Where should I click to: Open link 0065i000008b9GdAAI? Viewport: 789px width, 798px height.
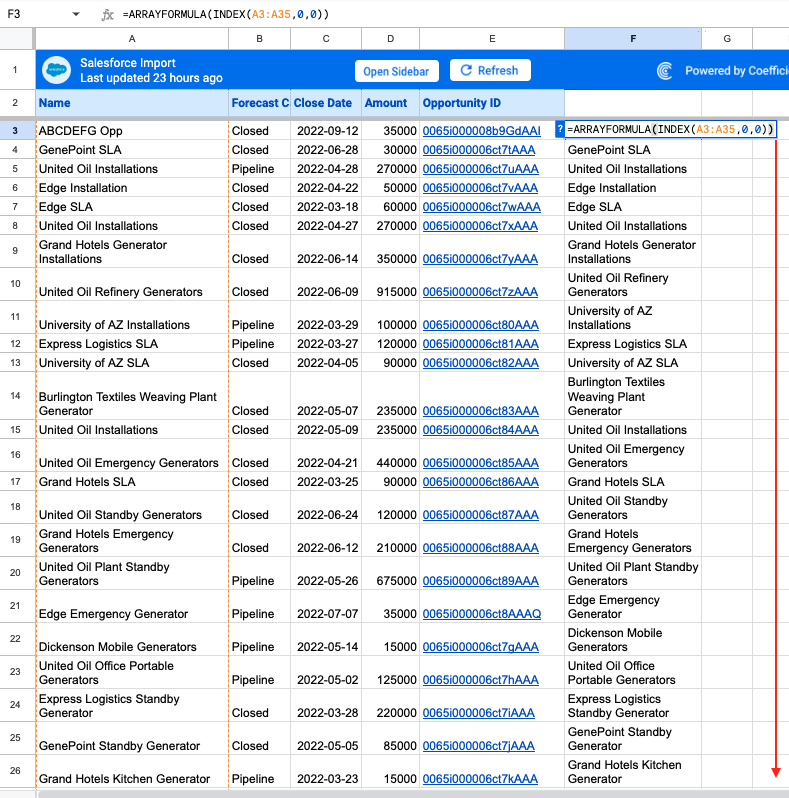click(x=481, y=131)
